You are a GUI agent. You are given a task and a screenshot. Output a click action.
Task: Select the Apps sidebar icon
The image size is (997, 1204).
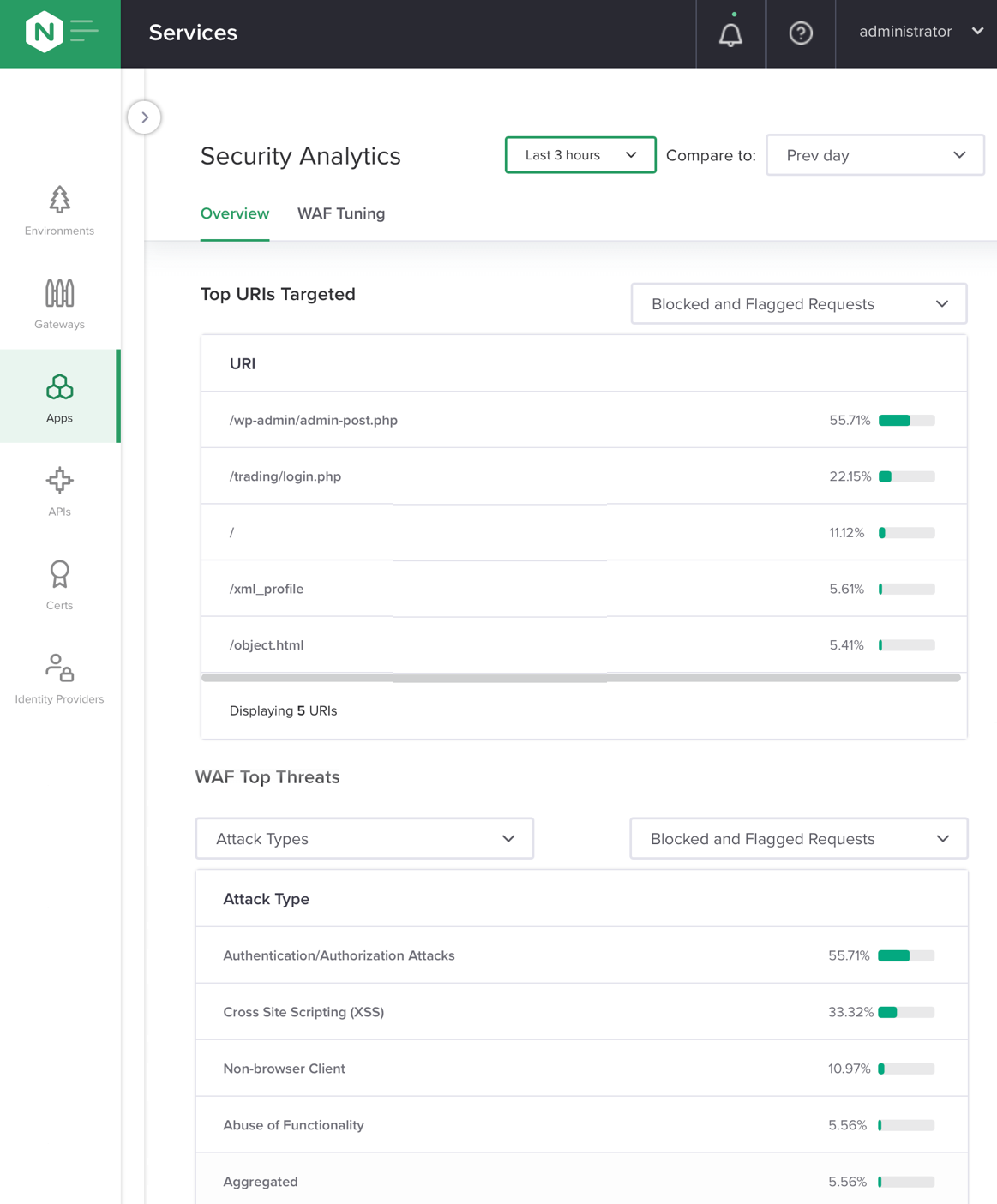[59, 396]
